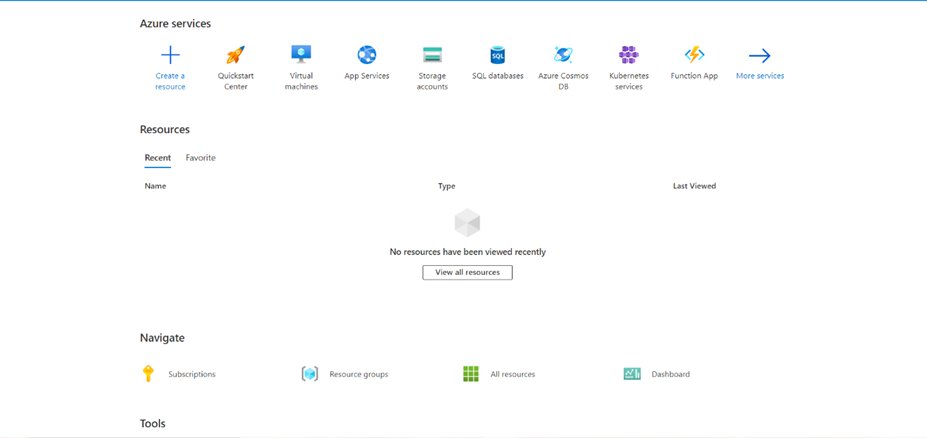
Task: Select the App Services globe icon
Action: point(367,55)
